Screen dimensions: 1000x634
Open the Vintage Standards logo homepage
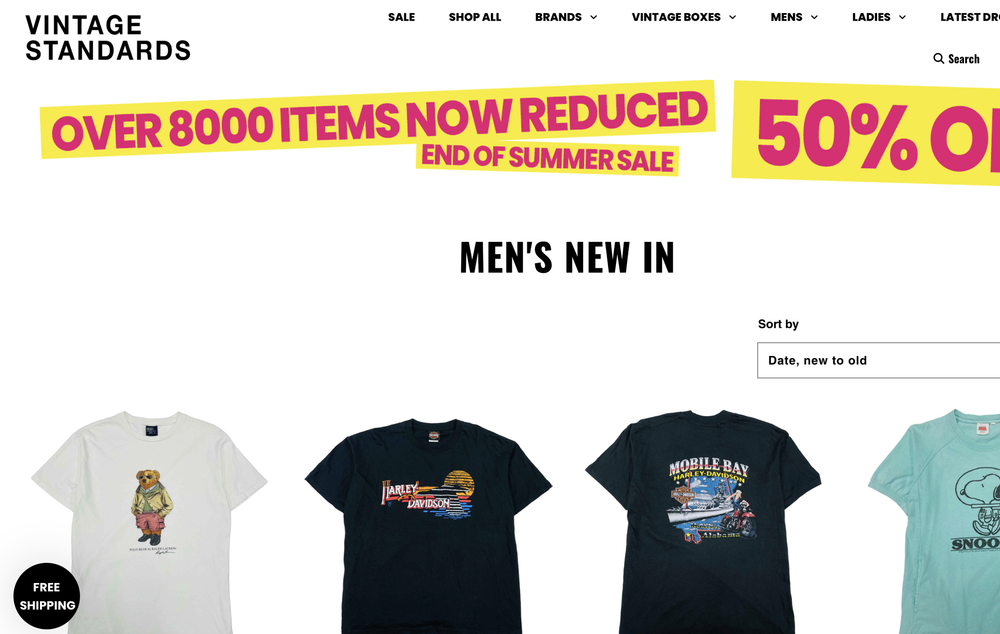point(108,38)
